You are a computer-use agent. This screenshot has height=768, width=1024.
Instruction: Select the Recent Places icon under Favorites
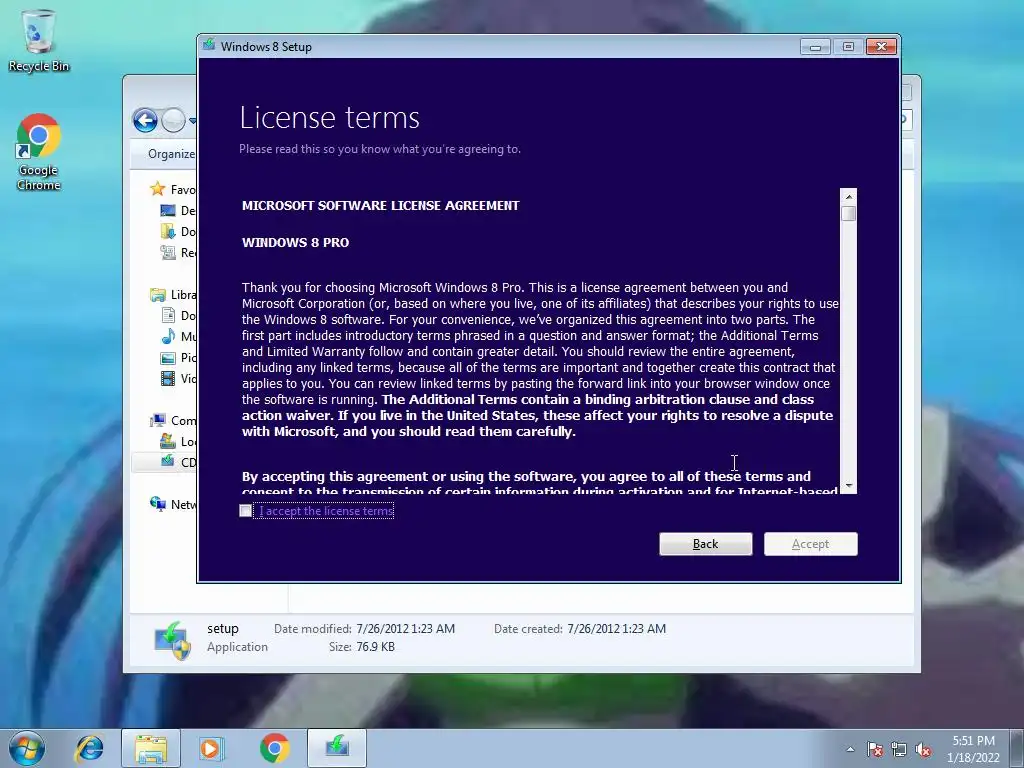pyautogui.click(x=168, y=252)
